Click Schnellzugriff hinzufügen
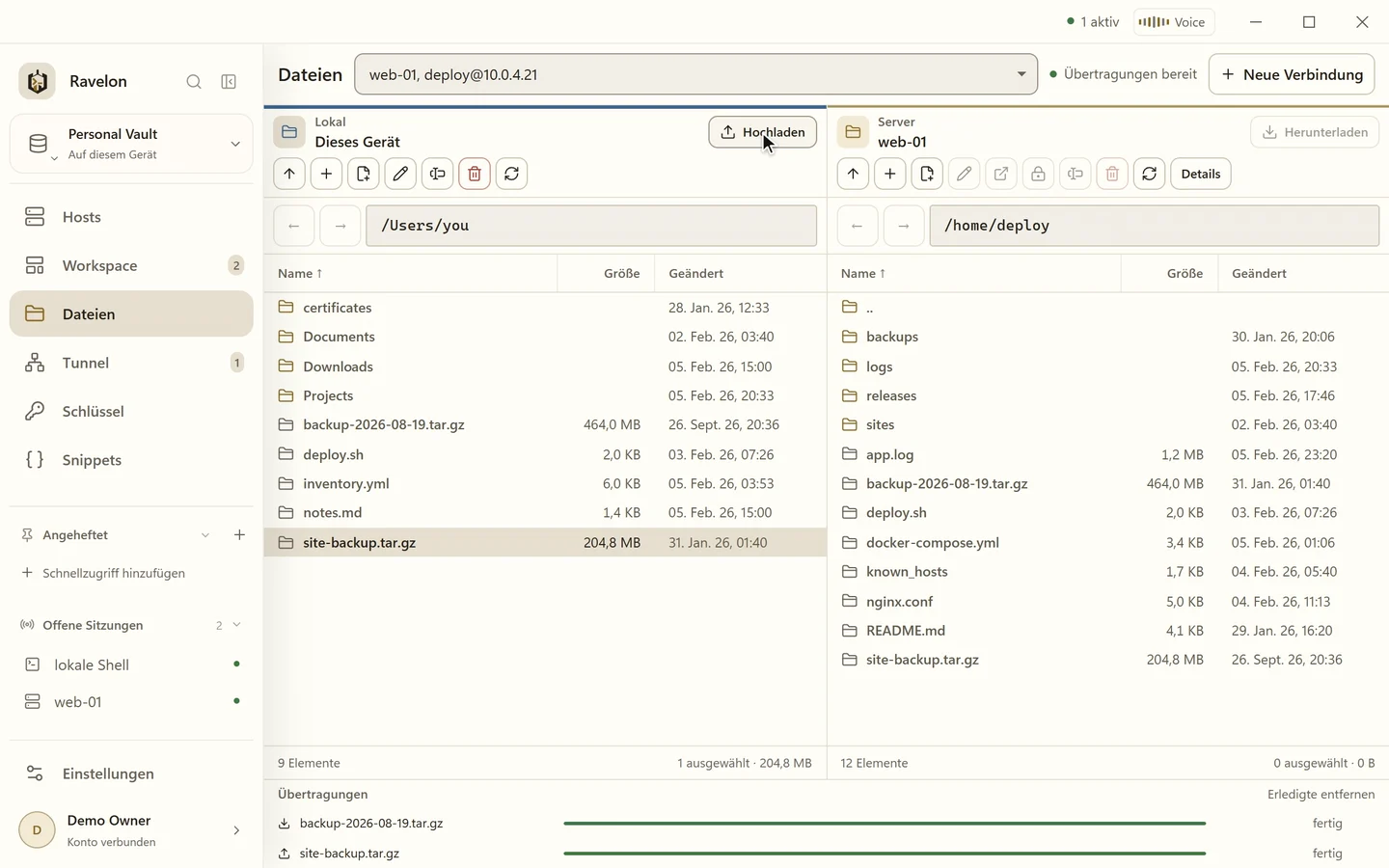Screen dimensions: 1389x868 point(103,573)
